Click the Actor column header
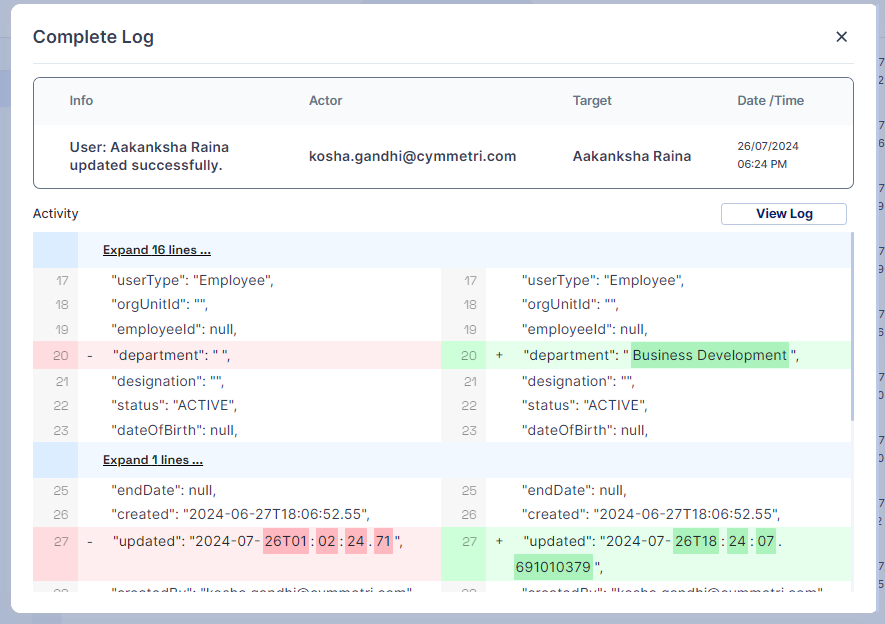Screen dimensions: 885x624 (325, 101)
